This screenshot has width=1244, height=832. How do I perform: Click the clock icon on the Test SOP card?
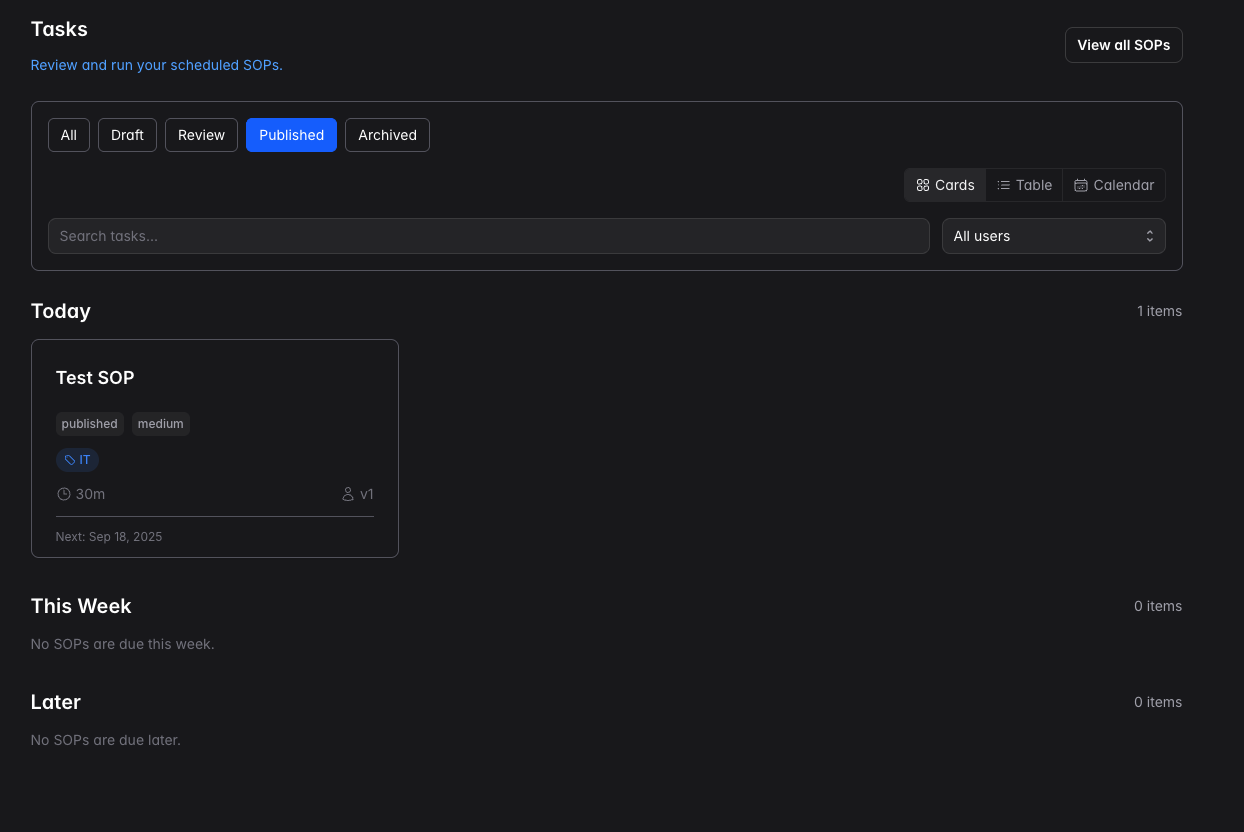pos(63,494)
